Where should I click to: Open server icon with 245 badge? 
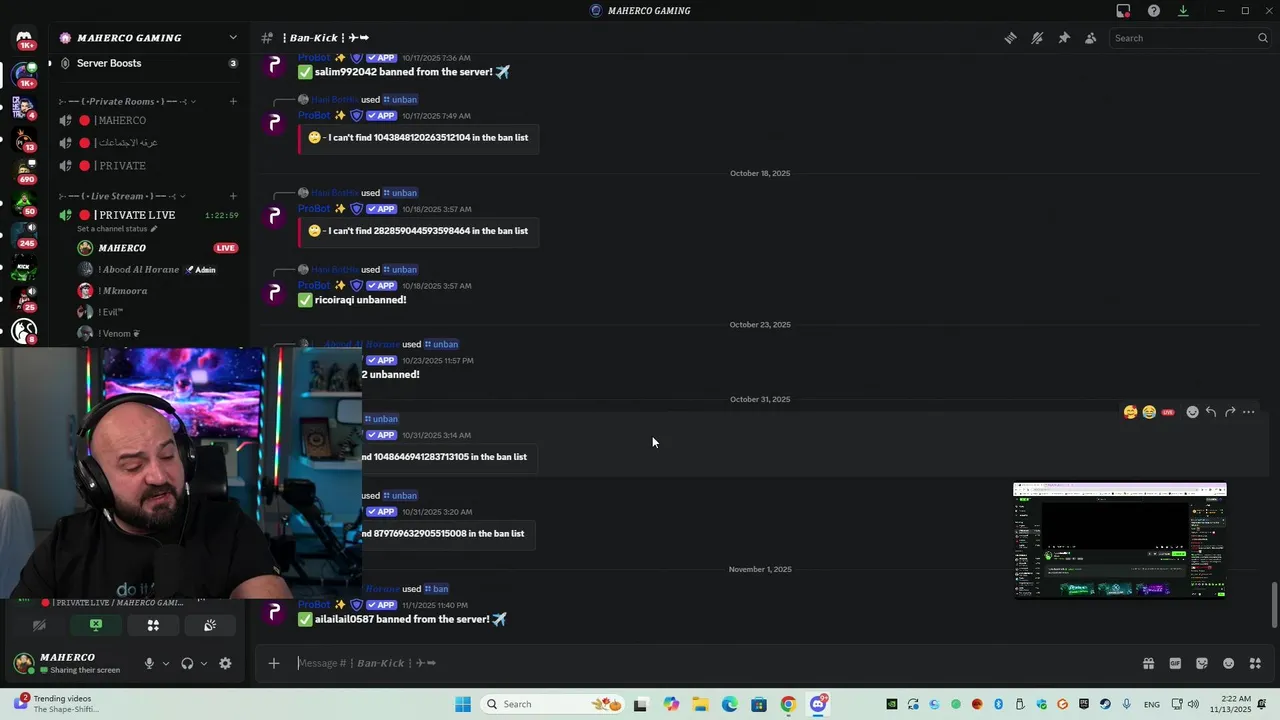(x=24, y=233)
